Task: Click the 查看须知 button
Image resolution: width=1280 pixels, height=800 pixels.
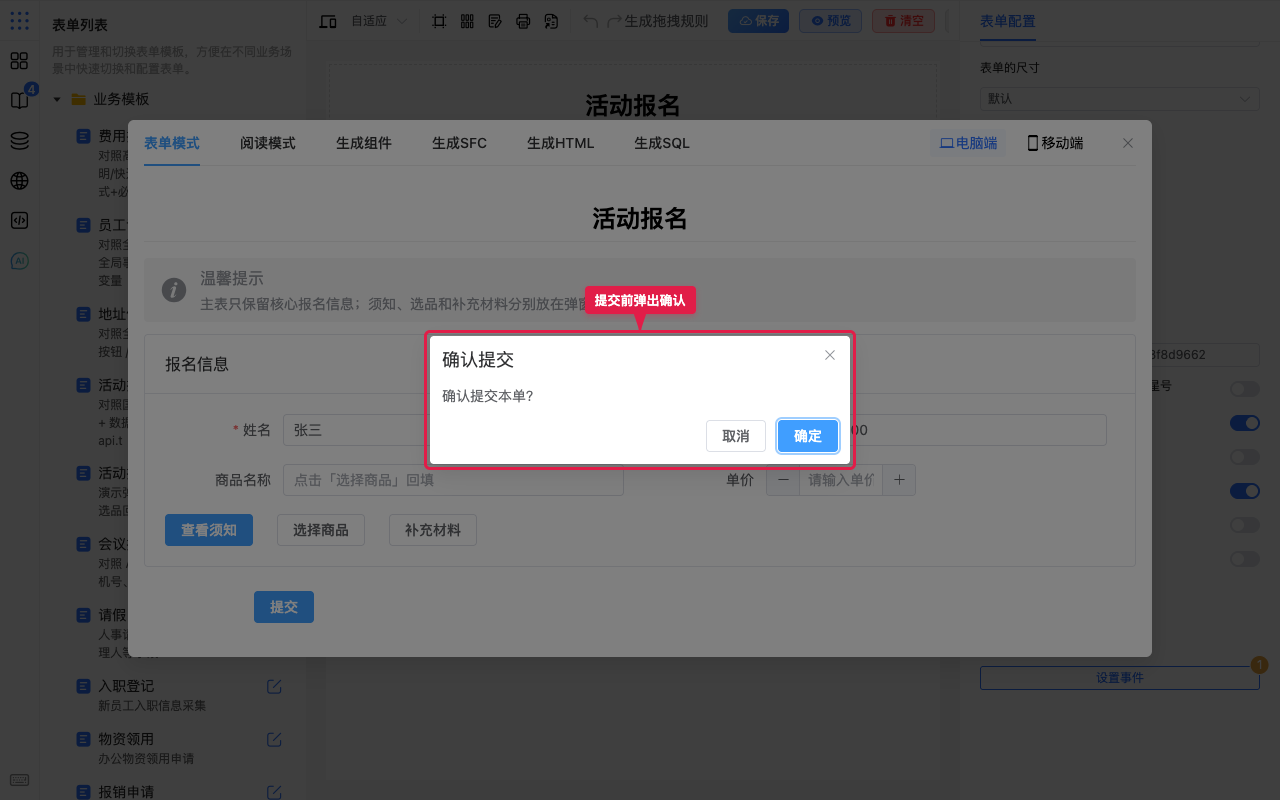Action: (x=209, y=530)
